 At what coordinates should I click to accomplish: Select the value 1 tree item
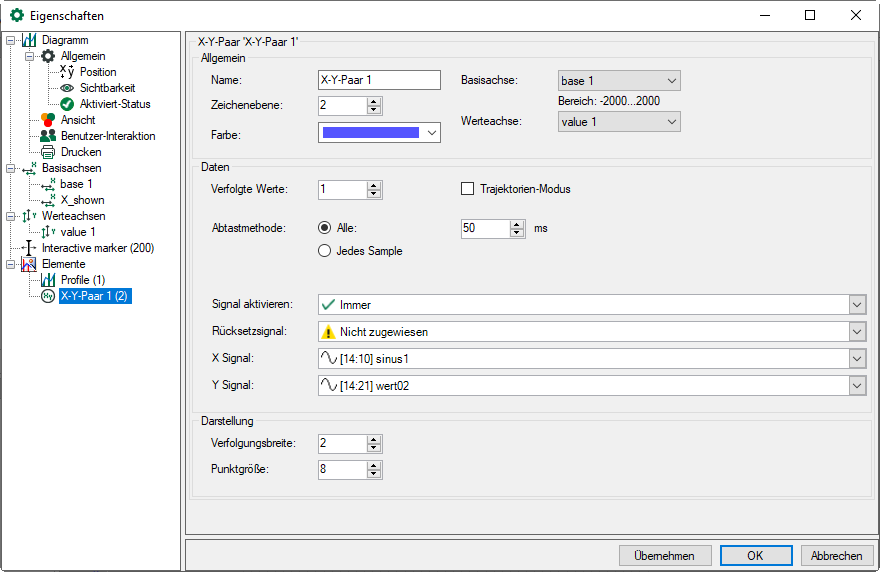(x=78, y=232)
